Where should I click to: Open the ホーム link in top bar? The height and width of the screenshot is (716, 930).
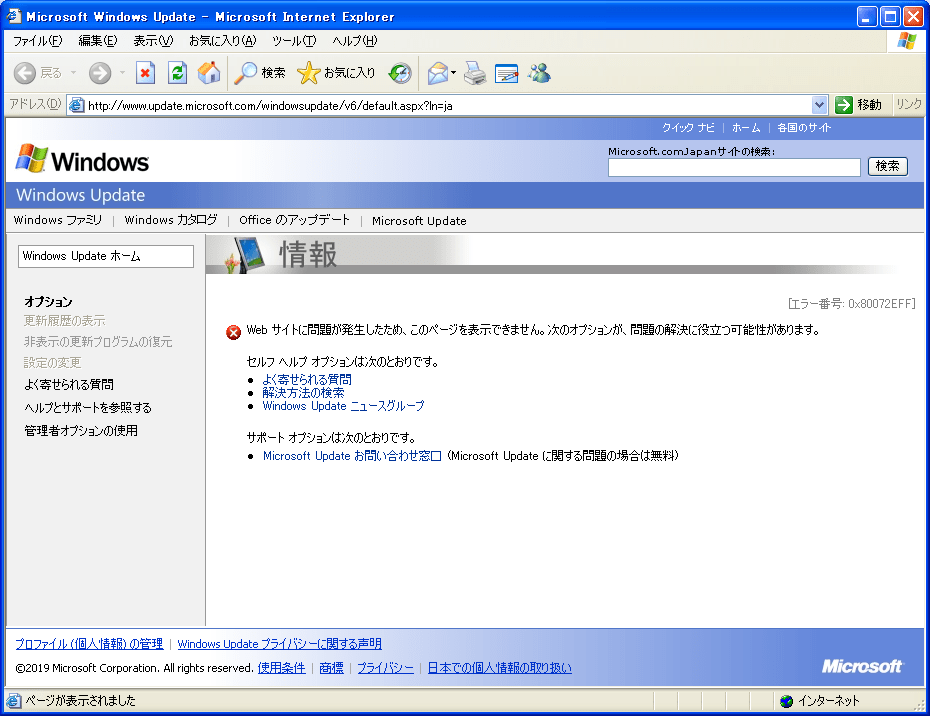click(746, 128)
